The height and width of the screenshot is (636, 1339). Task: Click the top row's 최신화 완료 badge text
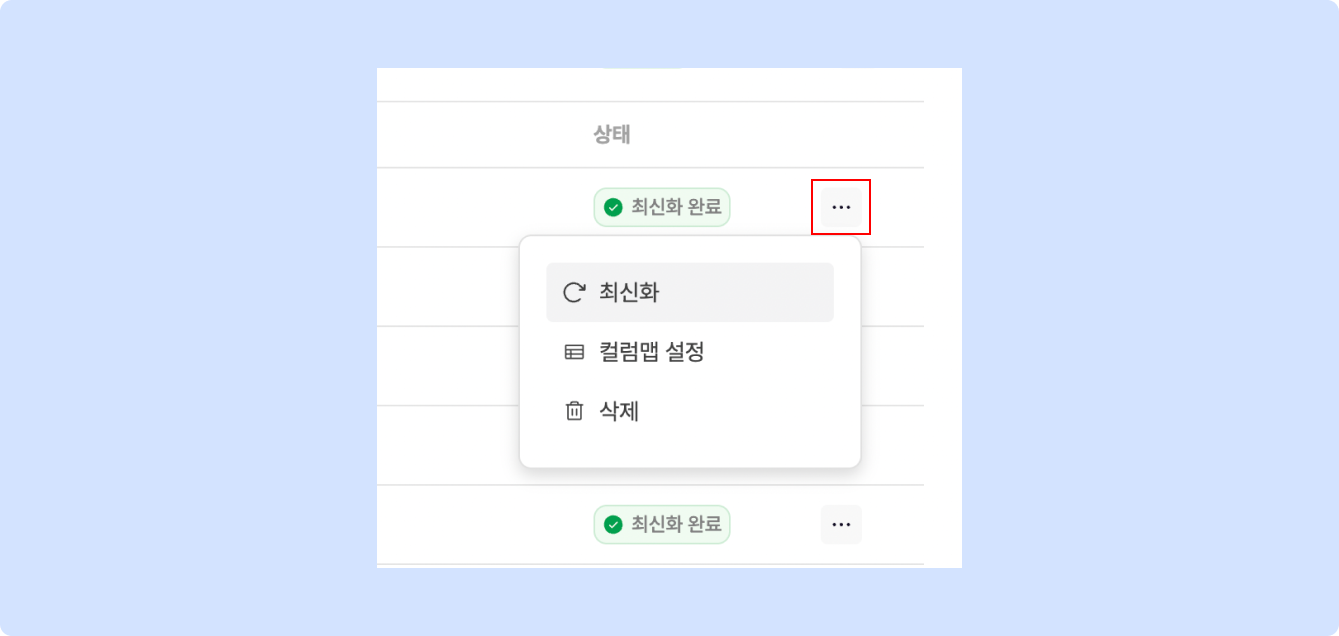click(676, 207)
